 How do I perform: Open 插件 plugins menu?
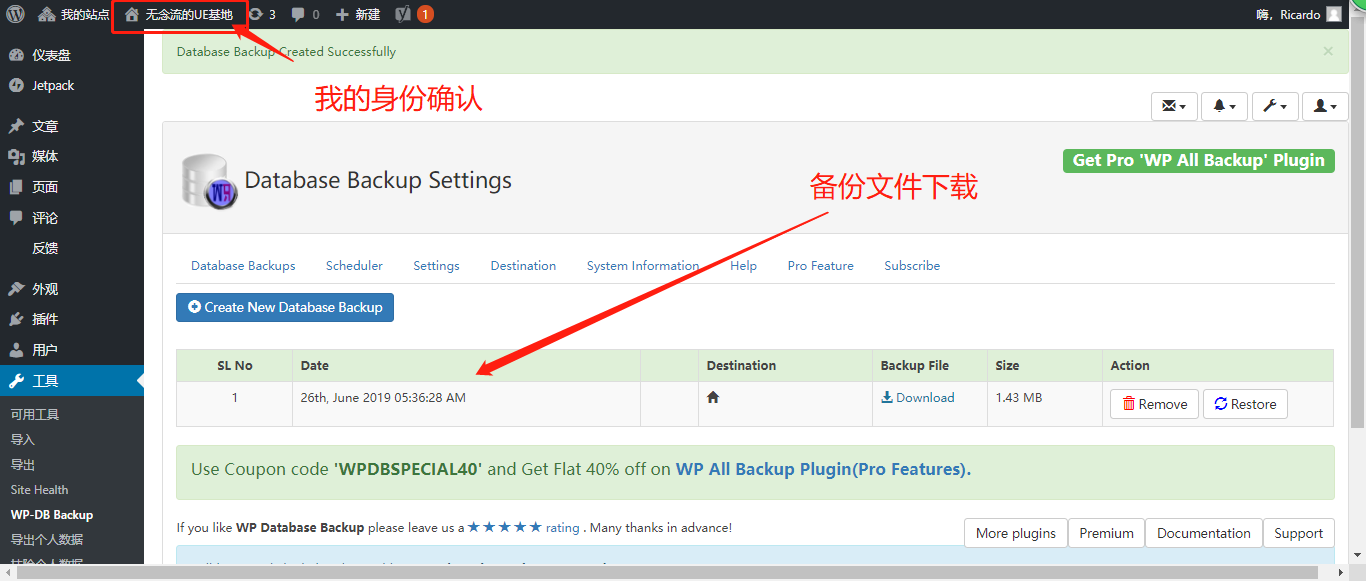[72, 319]
